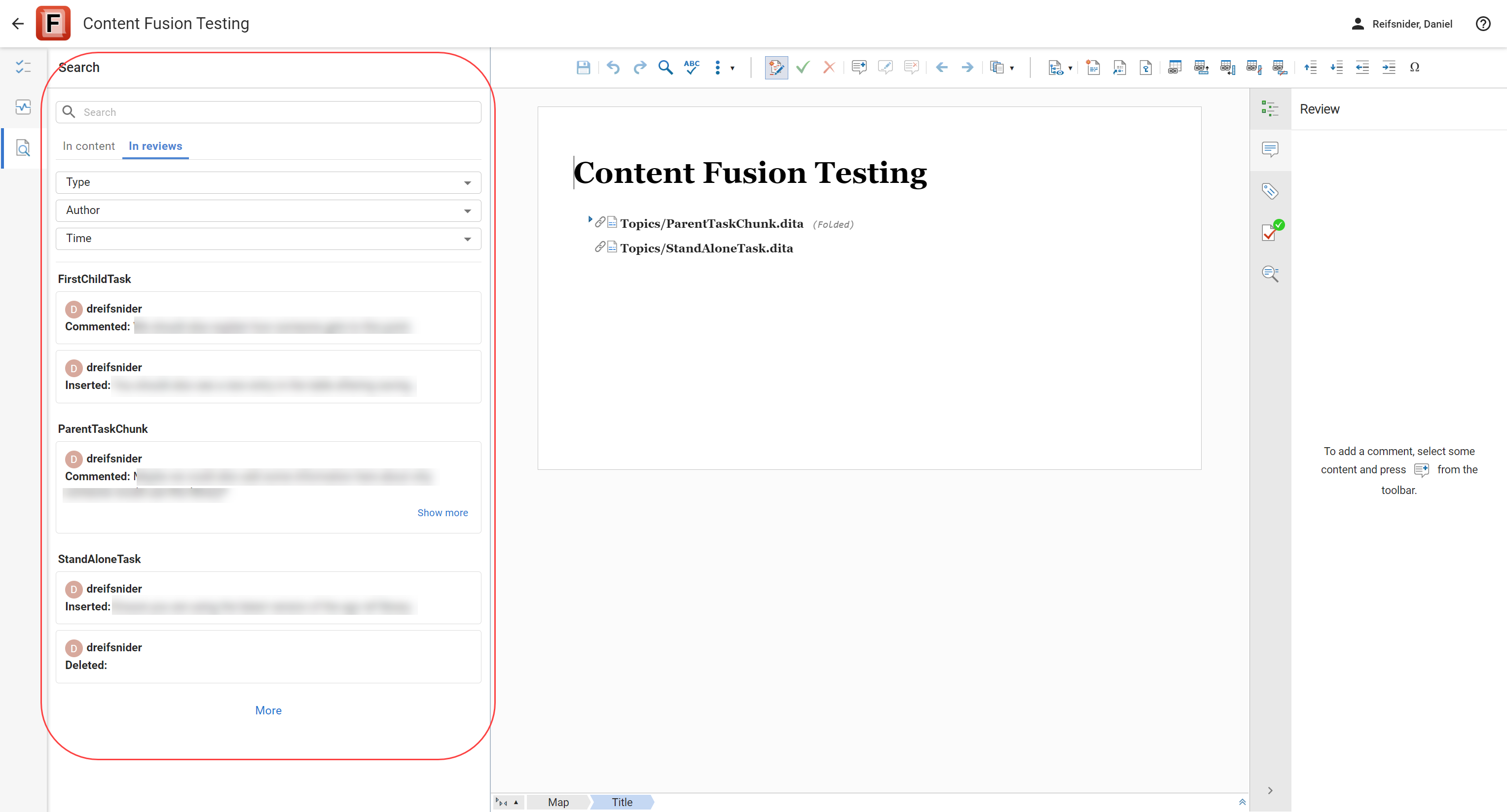This screenshot has width=1507, height=812.
Task: Move the topic reference up
Action: click(x=1311, y=67)
